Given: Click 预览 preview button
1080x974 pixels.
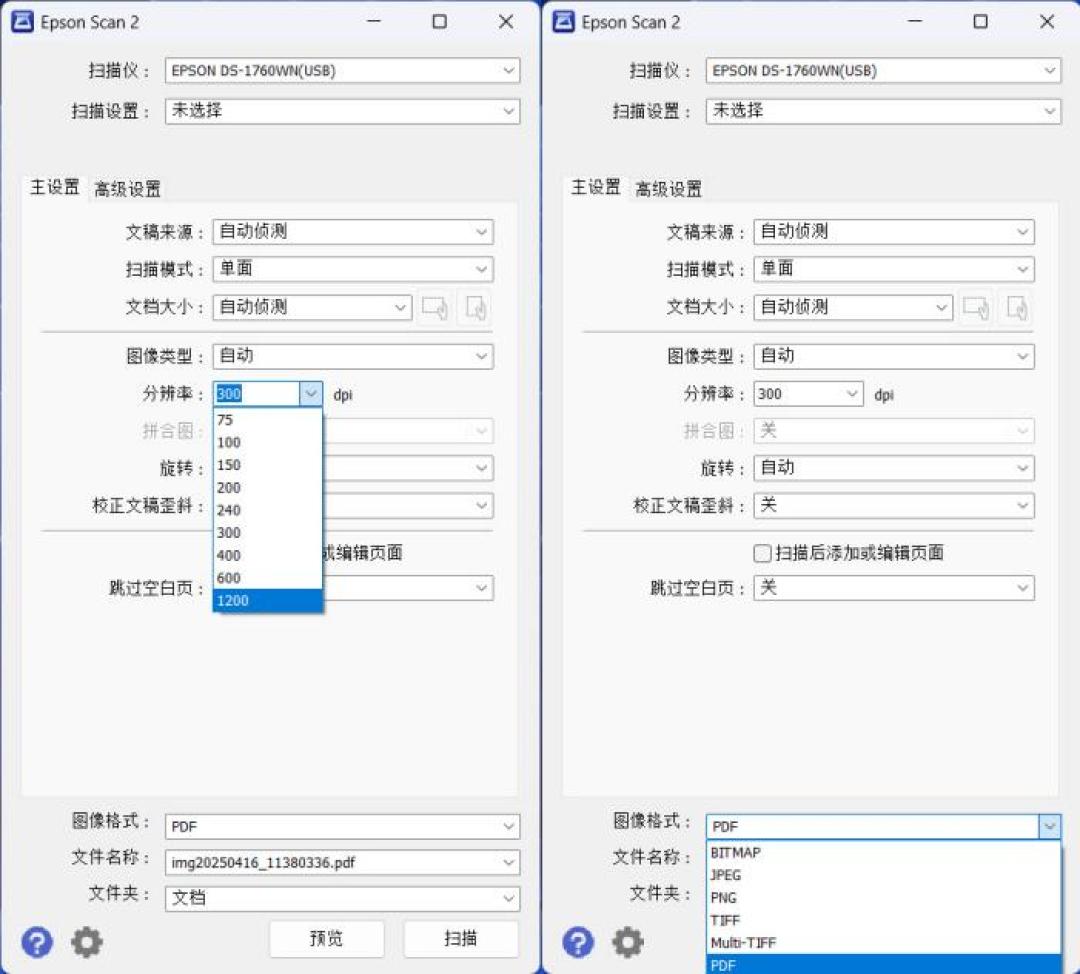Looking at the screenshot, I should pyautogui.click(x=326, y=939).
